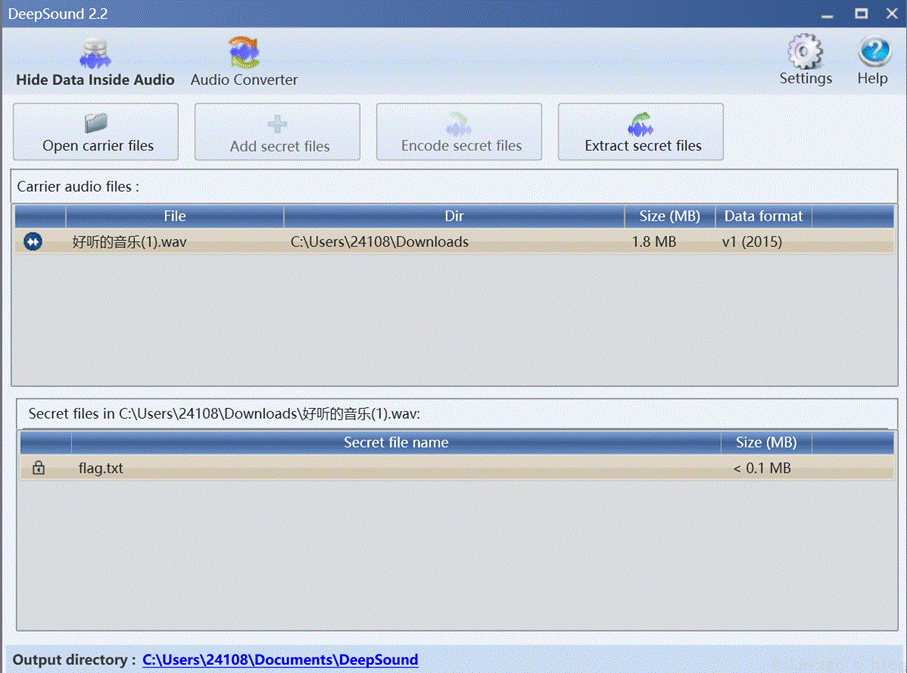Click Add secret files button
The width and height of the screenshot is (907, 673).
pyautogui.click(x=278, y=132)
